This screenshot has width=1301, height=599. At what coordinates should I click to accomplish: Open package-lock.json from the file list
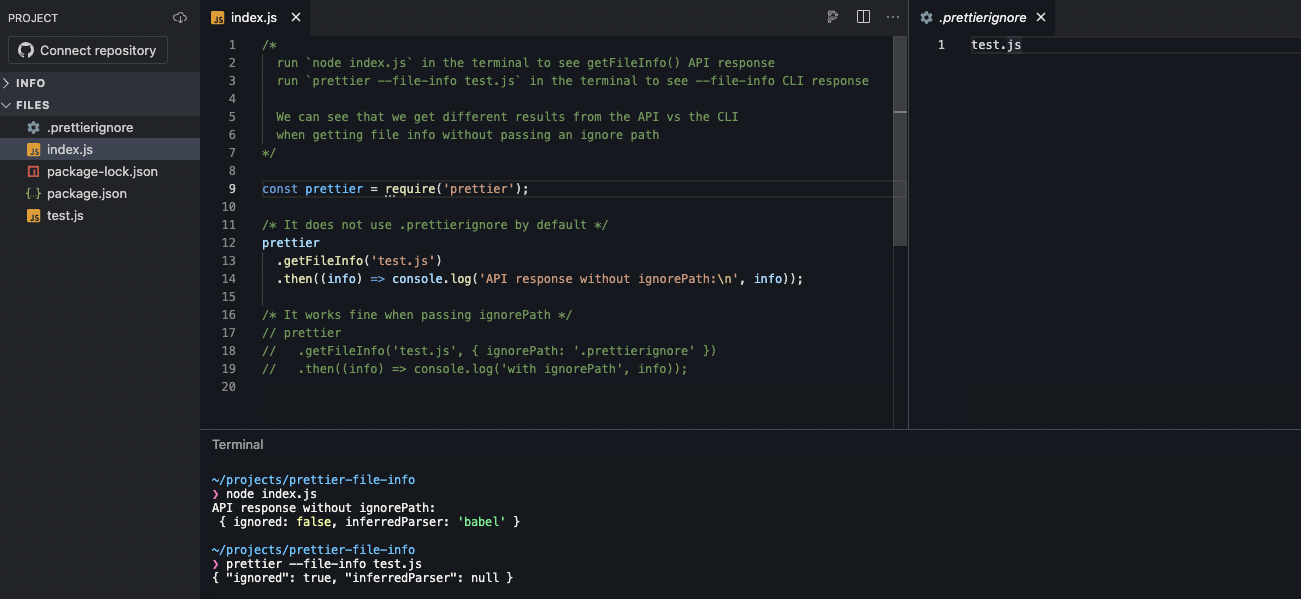(100, 171)
